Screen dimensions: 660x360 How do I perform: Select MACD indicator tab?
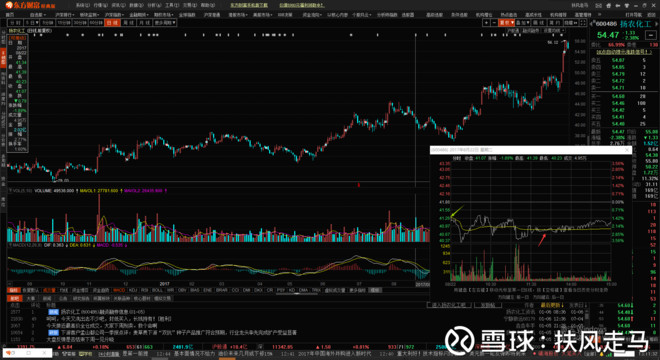click(x=119, y=290)
